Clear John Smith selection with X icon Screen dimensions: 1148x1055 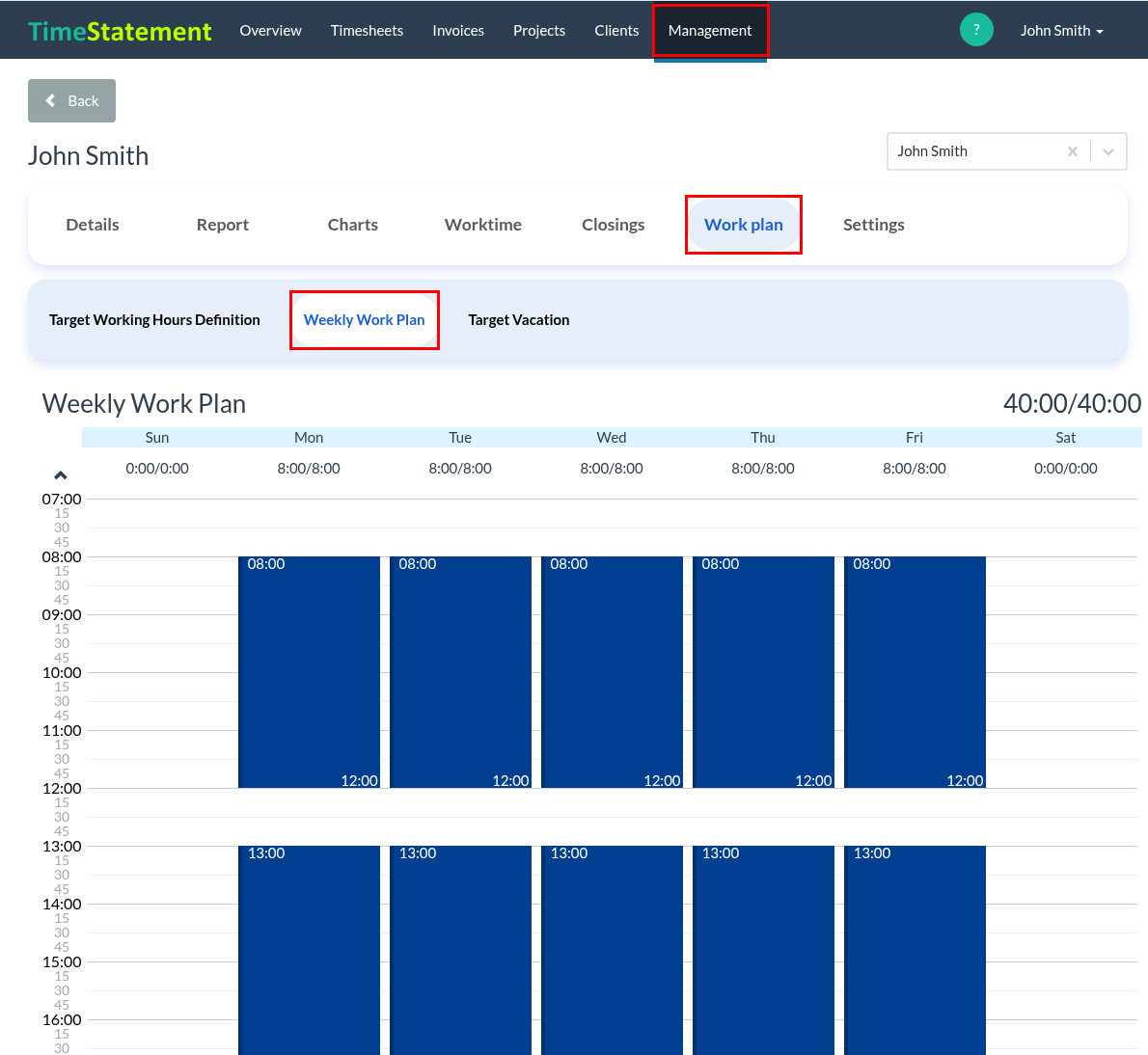1073,151
